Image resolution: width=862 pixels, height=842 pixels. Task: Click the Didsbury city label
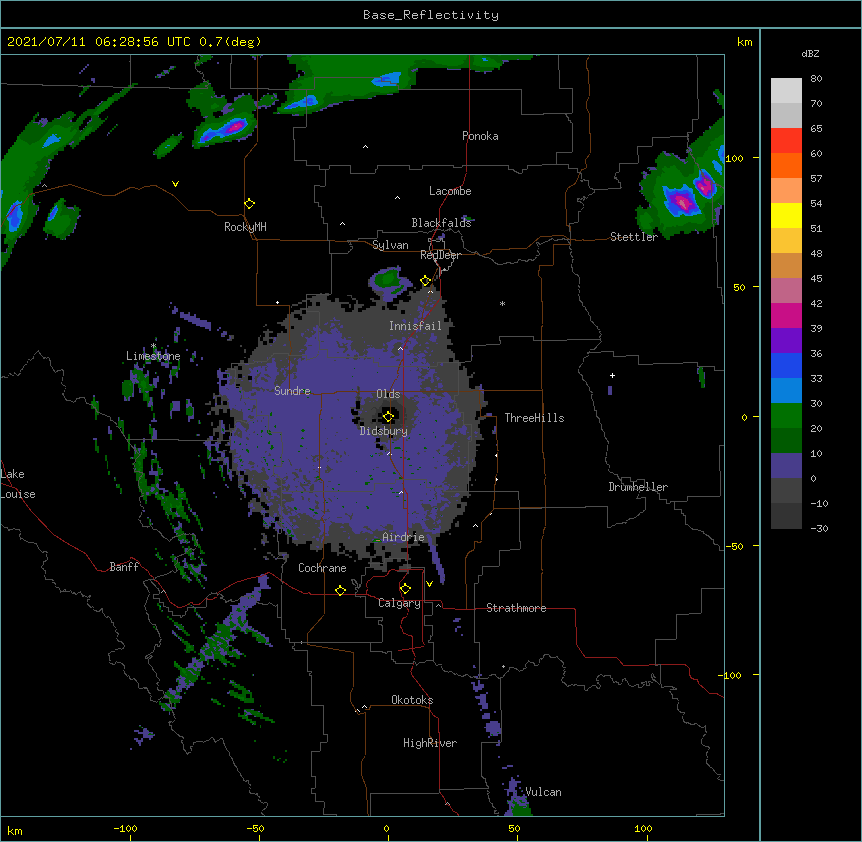click(x=384, y=431)
